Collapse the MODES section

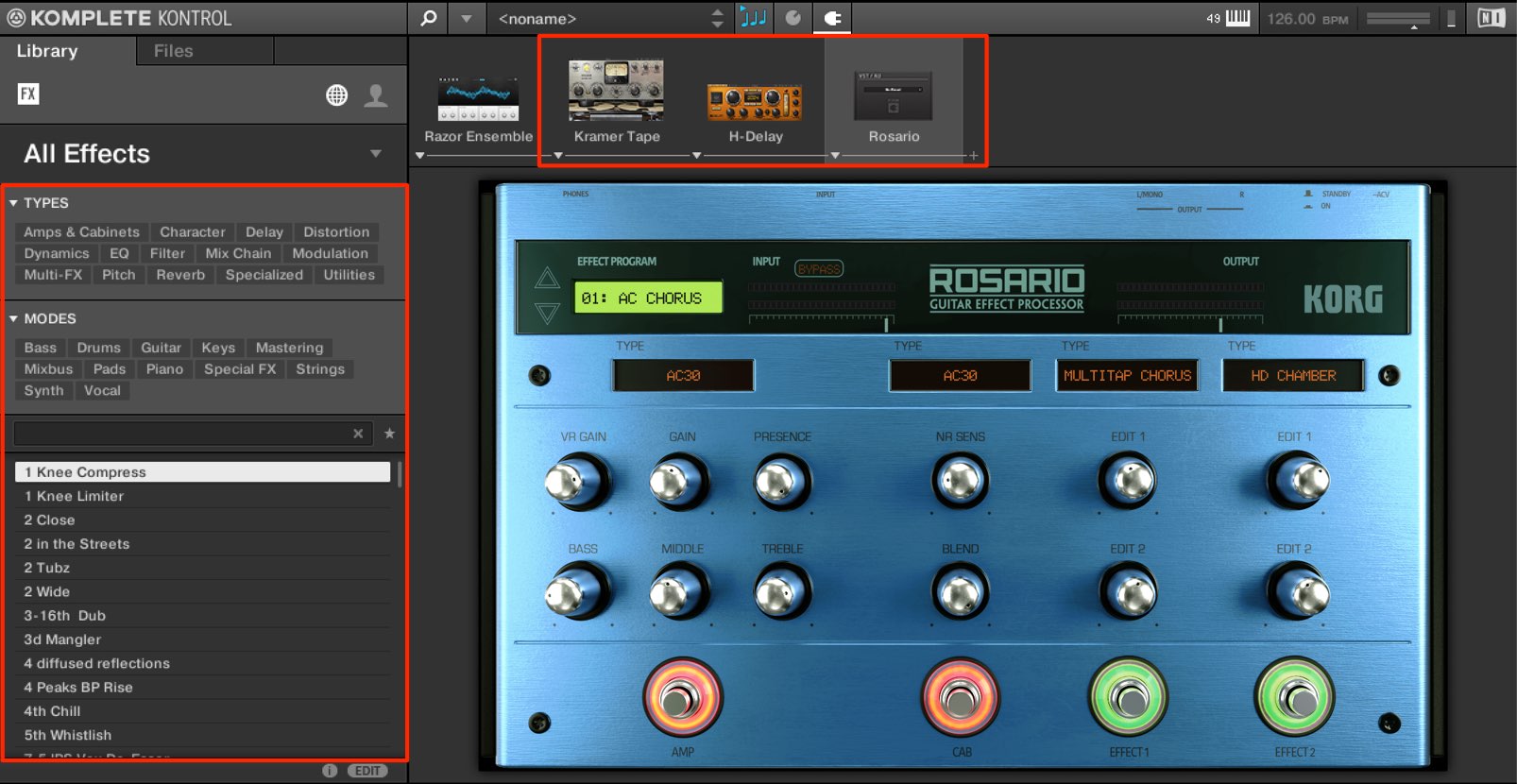[x=13, y=319]
